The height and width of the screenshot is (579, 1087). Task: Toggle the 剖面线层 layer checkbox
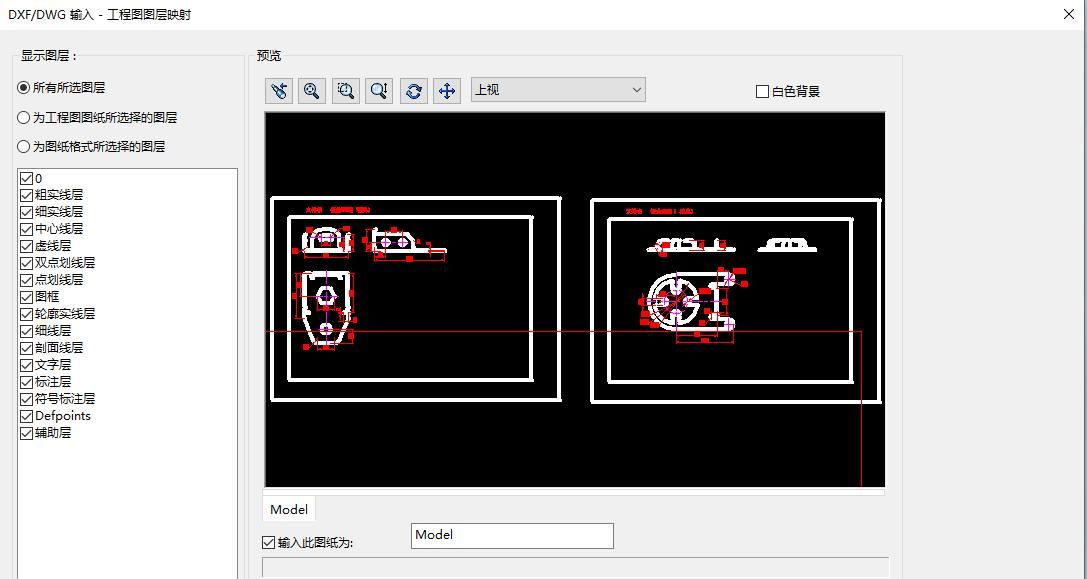26,348
